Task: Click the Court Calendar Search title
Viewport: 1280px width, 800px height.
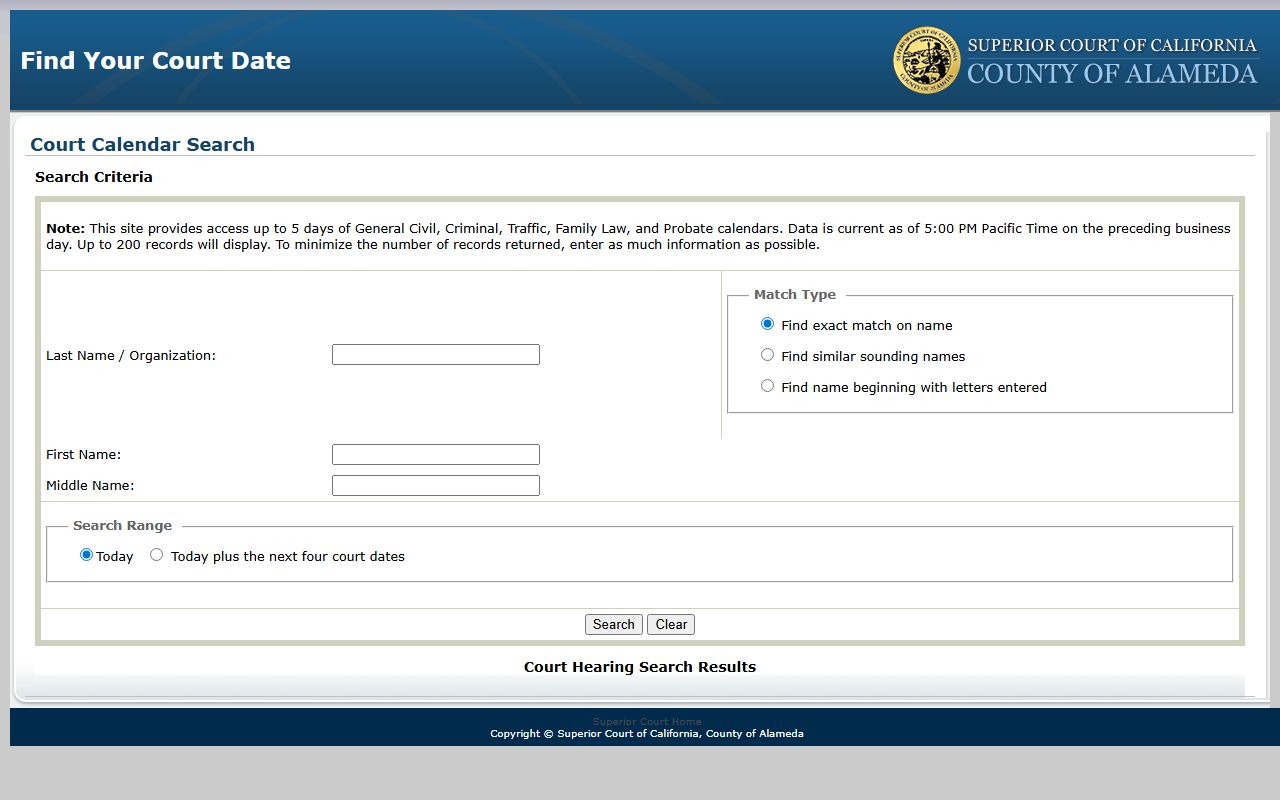Action: coord(143,144)
